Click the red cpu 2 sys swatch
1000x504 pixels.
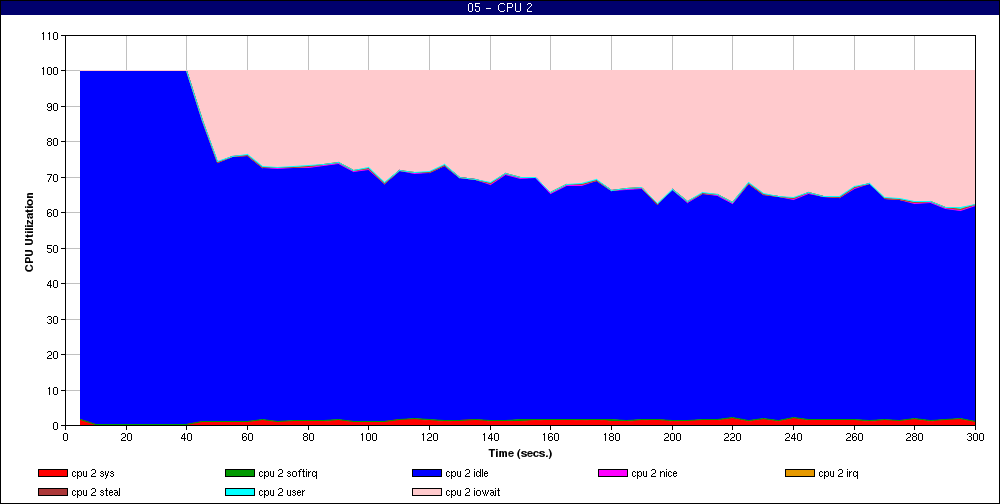coord(52,473)
